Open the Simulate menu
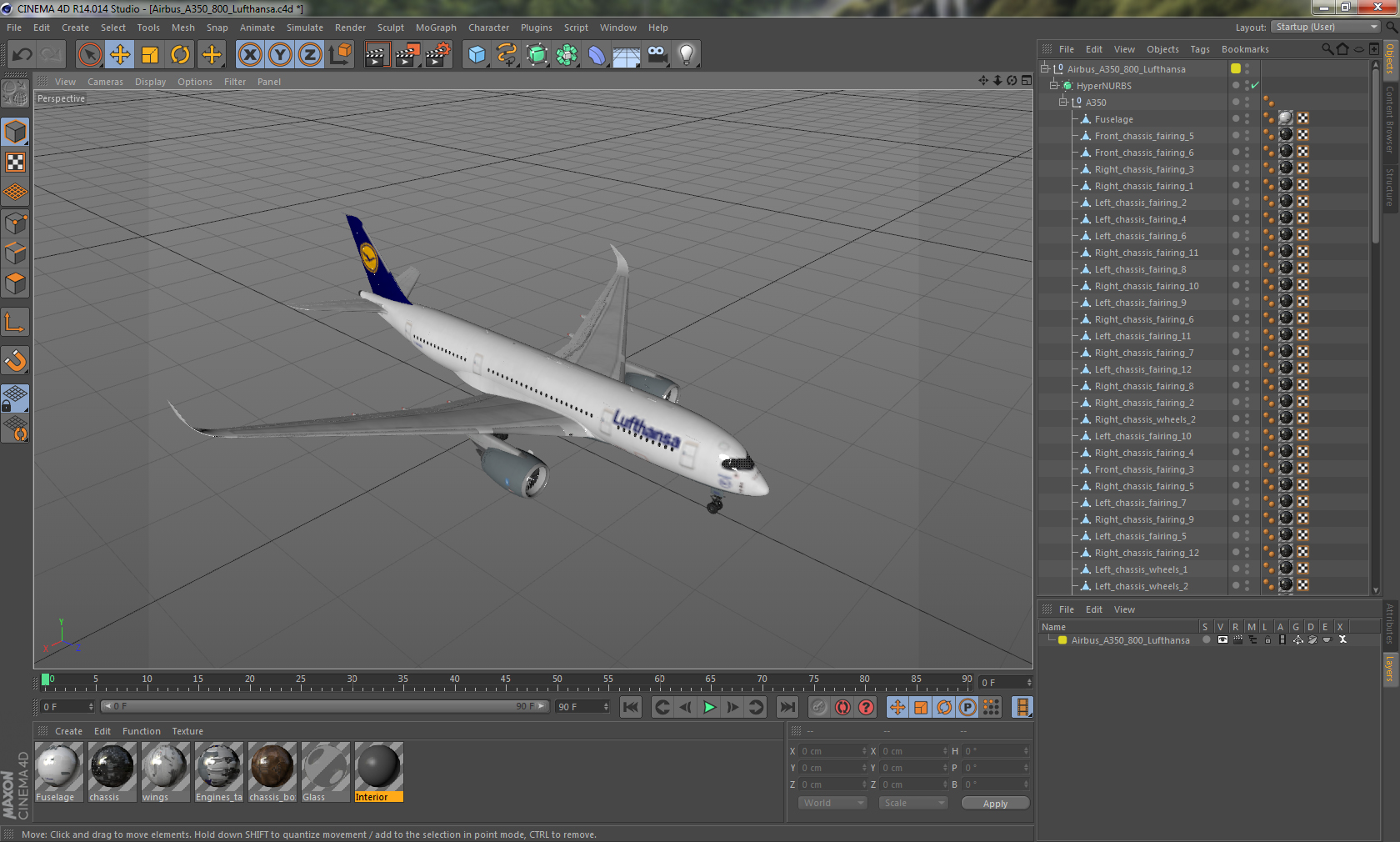This screenshot has height=842, width=1400. click(x=304, y=28)
